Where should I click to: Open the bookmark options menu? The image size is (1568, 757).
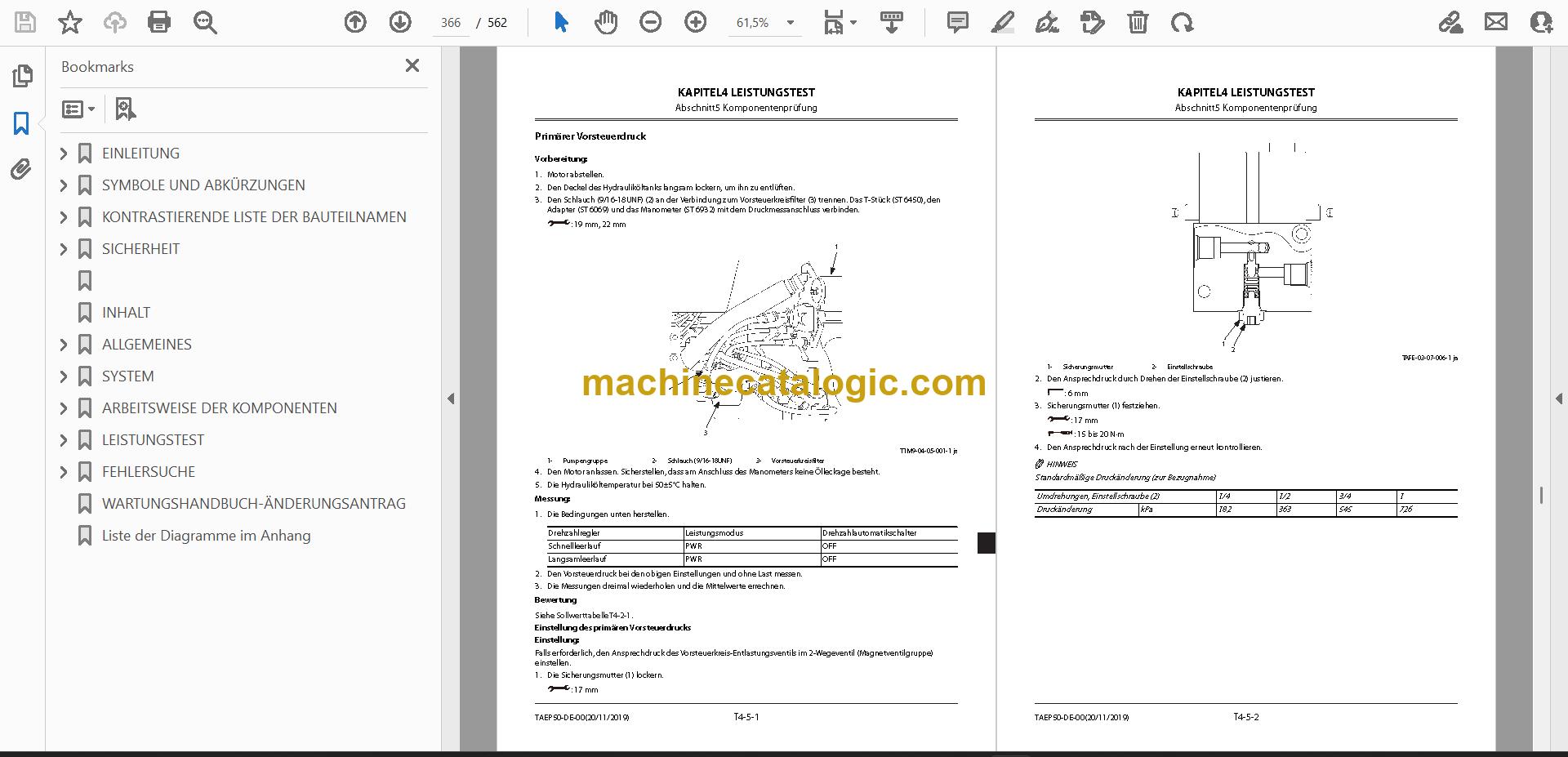tap(78, 109)
